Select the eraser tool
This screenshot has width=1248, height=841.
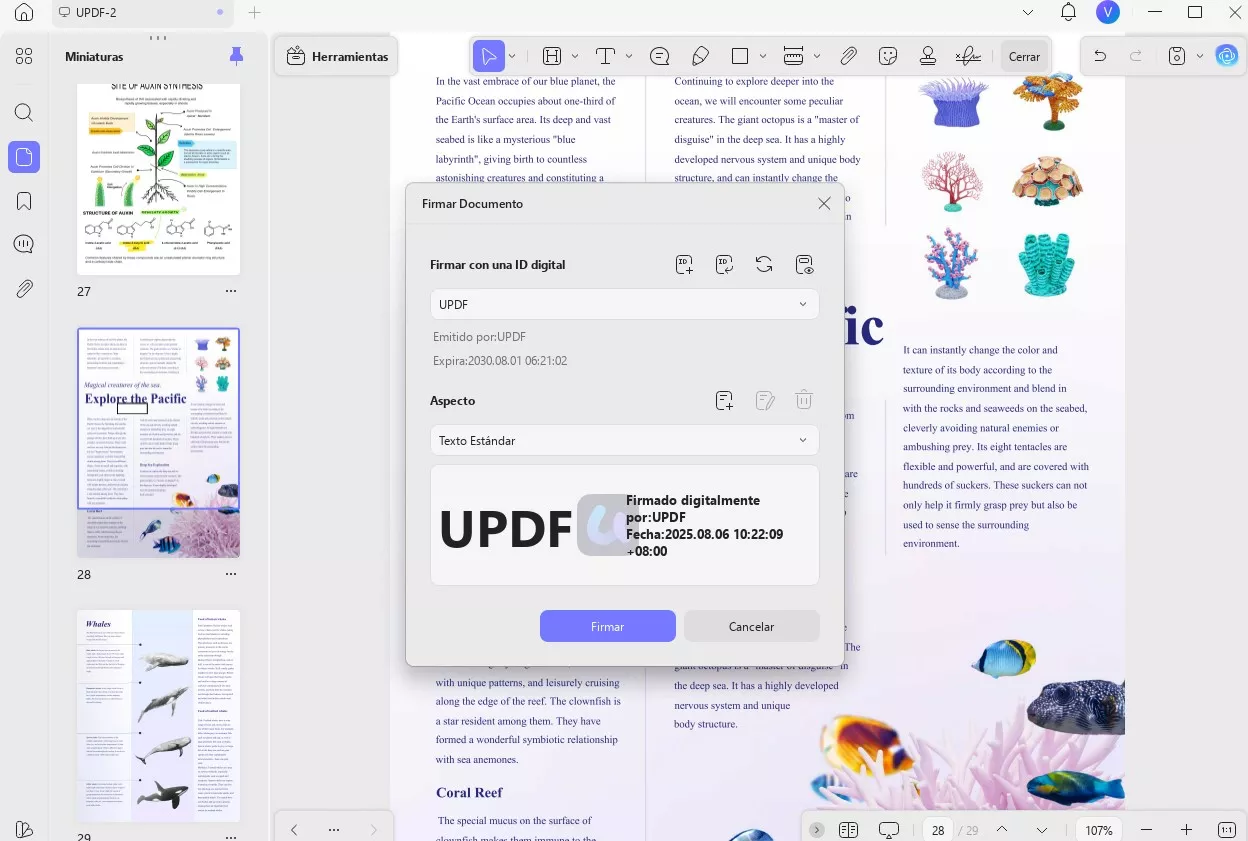point(700,56)
